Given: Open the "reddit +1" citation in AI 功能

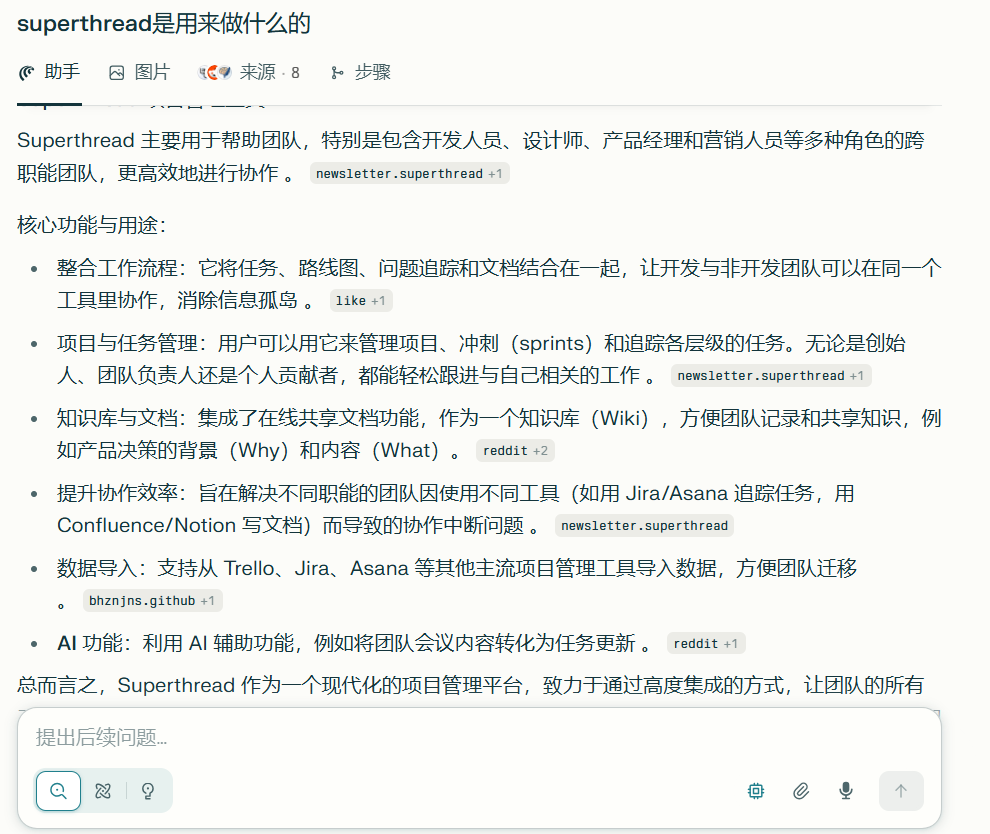Looking at the screenshot, I should coord(704,644).
